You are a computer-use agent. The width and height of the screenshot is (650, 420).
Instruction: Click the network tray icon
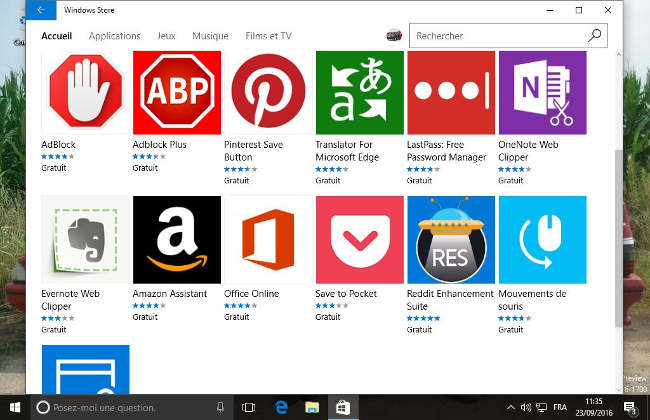point(541,408)
